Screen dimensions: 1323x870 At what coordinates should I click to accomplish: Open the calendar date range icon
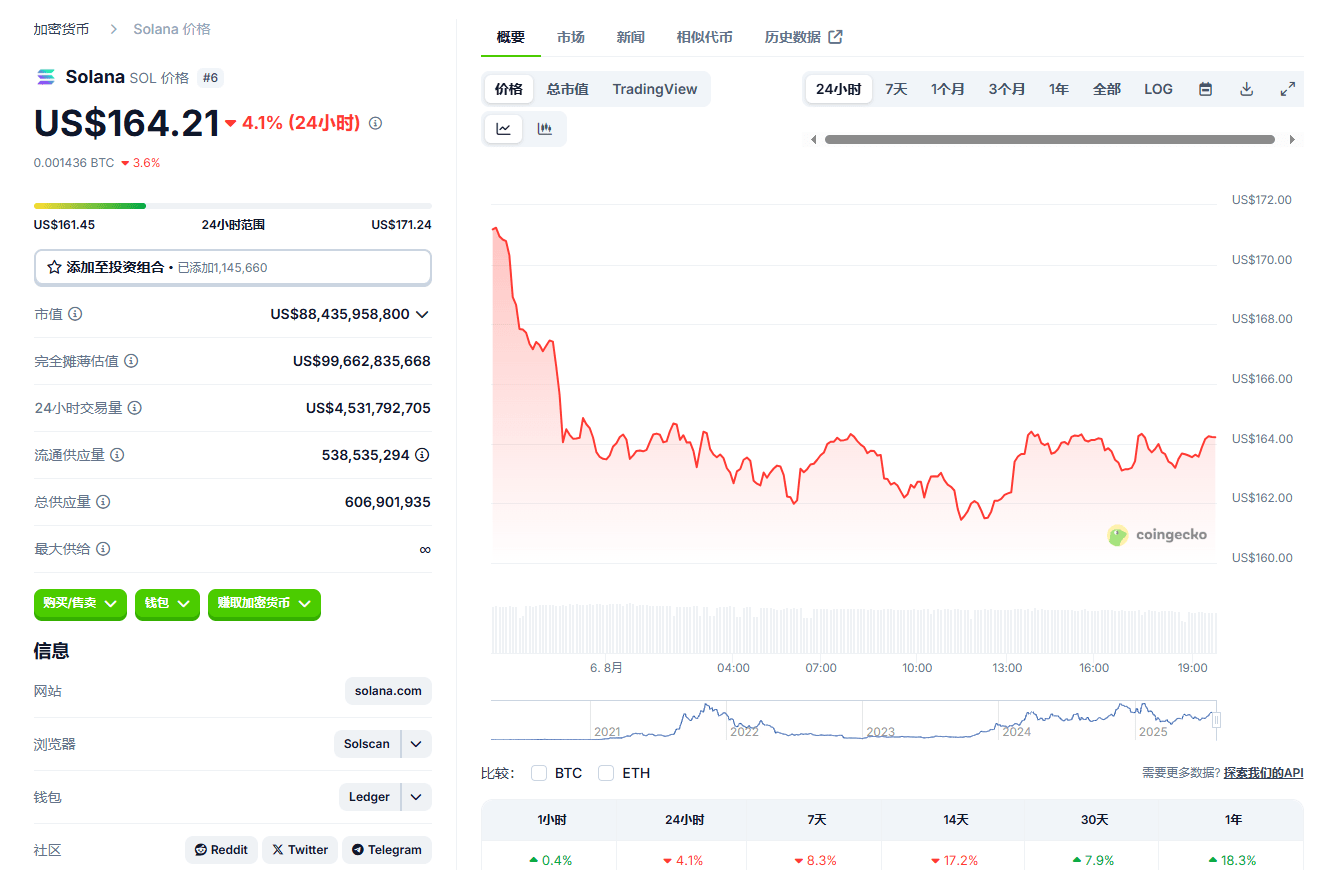click(x=1206, y=89)
